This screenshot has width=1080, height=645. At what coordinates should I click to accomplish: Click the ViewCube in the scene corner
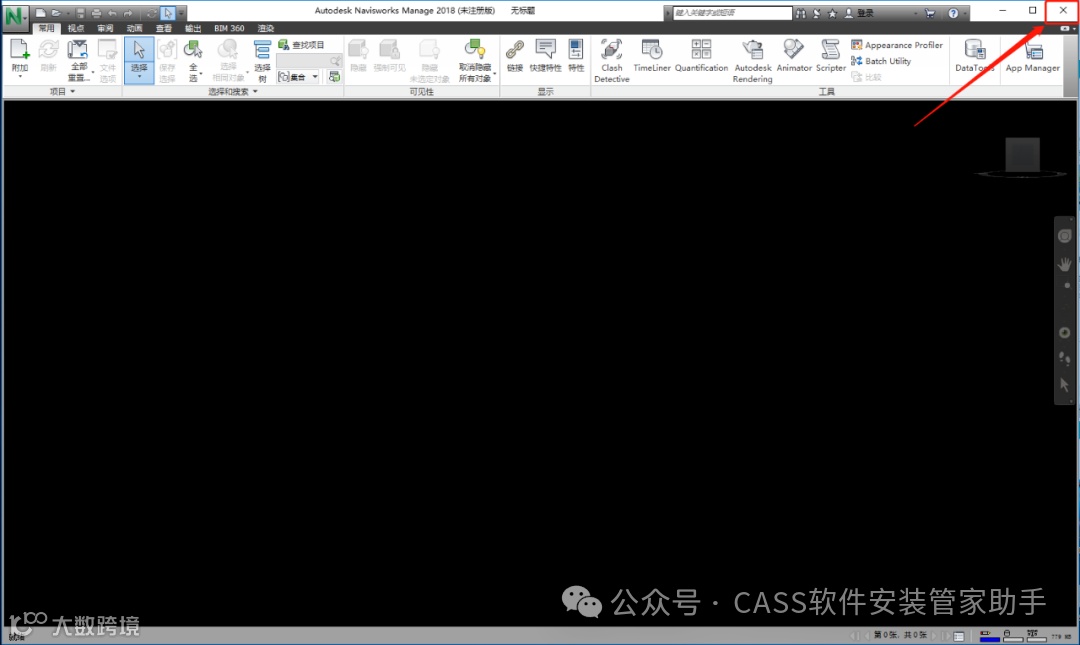coord(1022,157)
